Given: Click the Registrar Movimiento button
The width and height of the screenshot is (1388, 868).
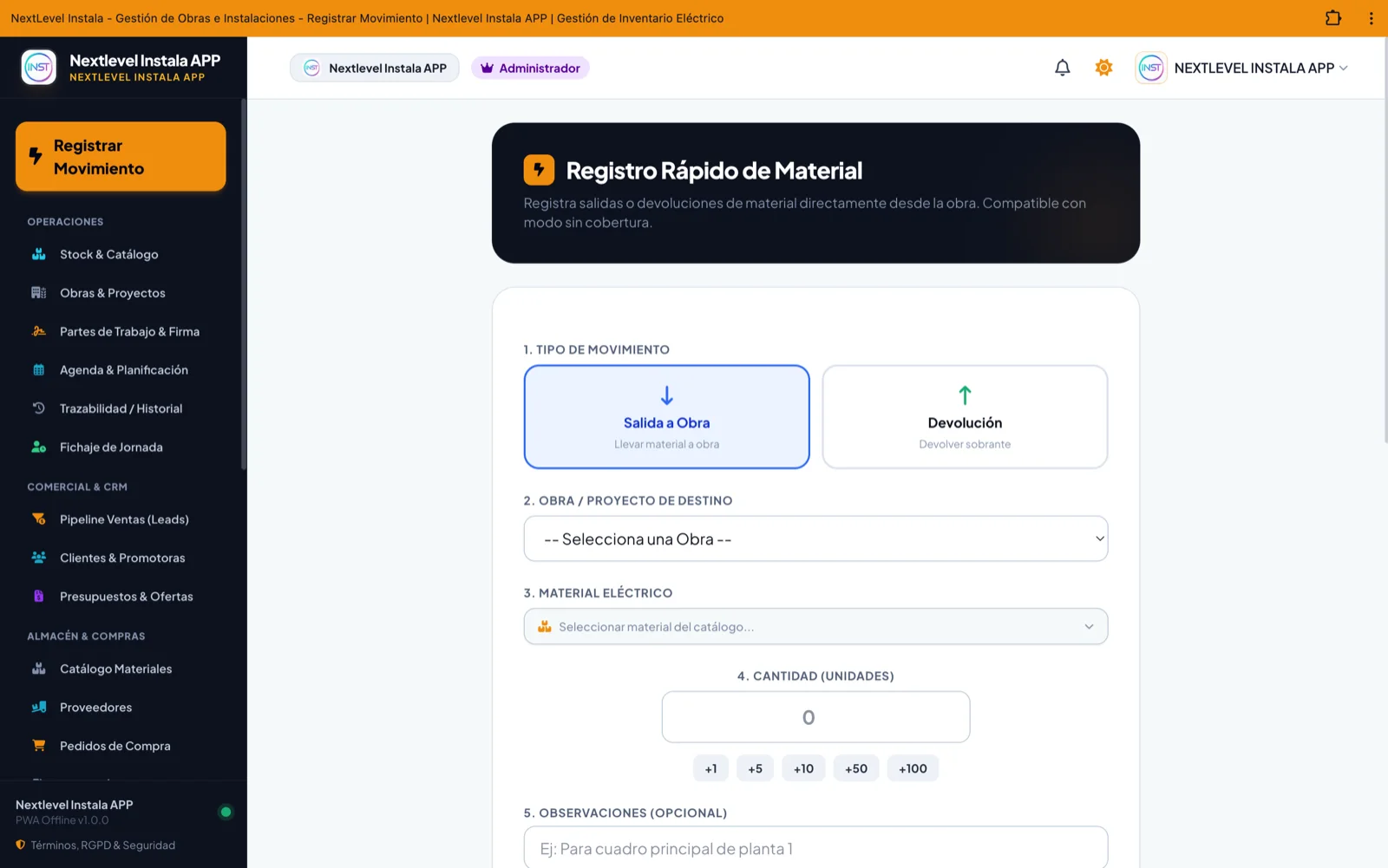Looking at the screenshot, I should tap(121, 157).
